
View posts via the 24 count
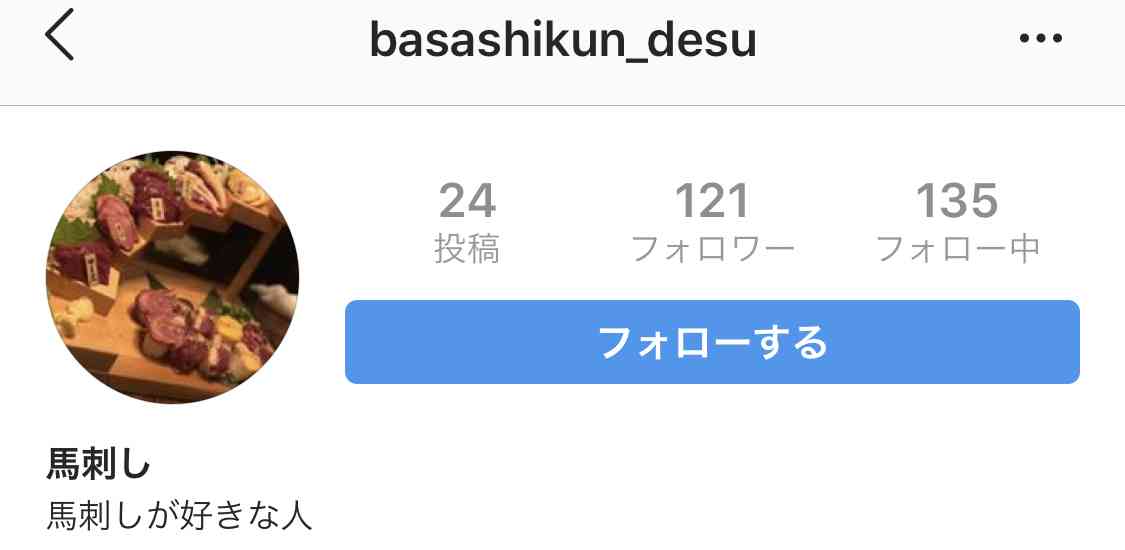pyautogui.click(x=467, y=201)
